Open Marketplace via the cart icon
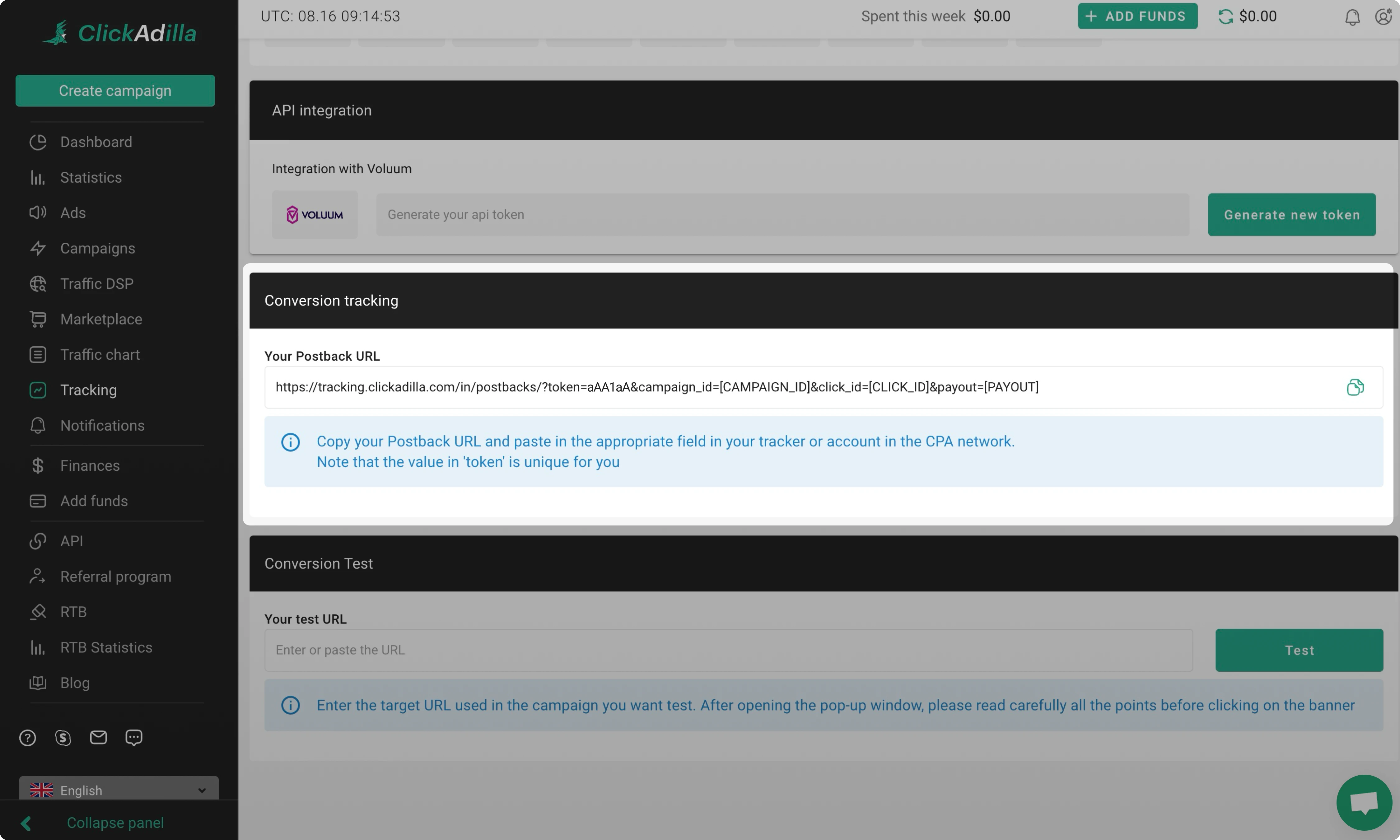The image size is (1400, 840). [37, 319]
